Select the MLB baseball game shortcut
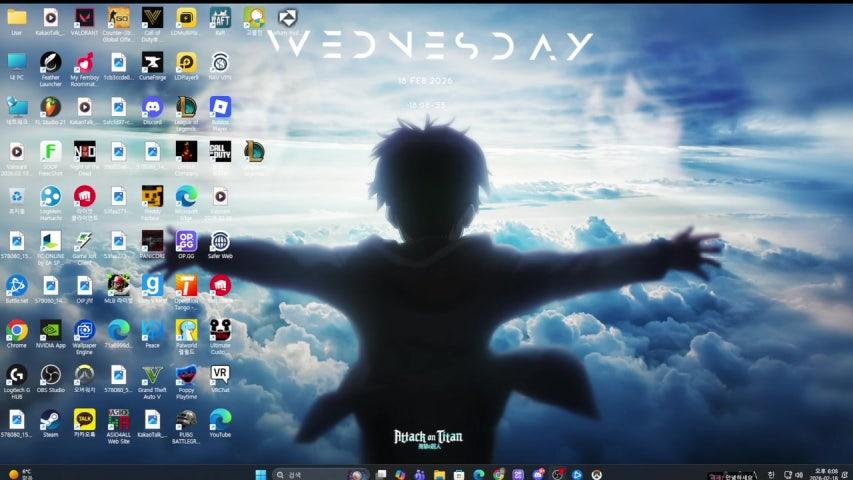Image resolution: width=853 pixels, height=480 pixels. click(118, 290)
